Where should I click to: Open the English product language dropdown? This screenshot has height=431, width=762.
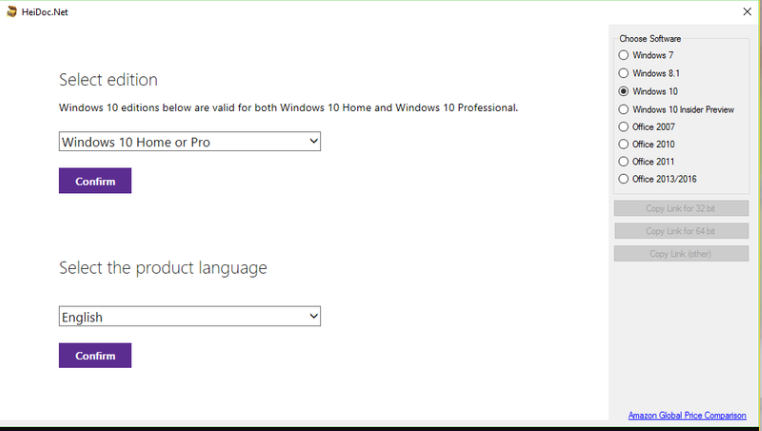click(190, 316)
